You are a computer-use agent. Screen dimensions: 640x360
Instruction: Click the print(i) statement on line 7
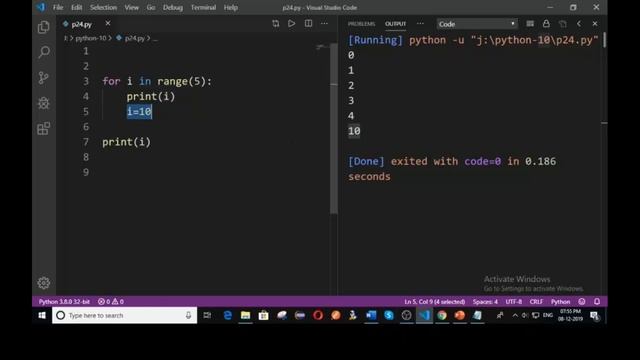[127, 142]
